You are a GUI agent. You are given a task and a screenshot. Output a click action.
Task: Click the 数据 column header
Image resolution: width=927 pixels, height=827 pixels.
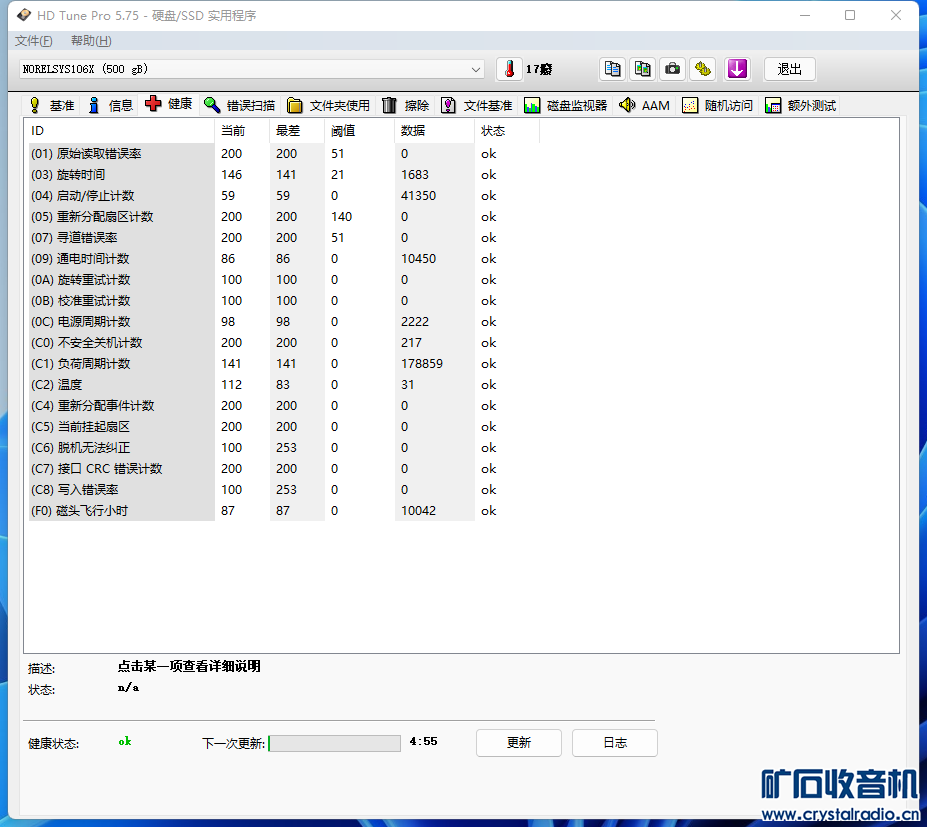click(435, 131)
